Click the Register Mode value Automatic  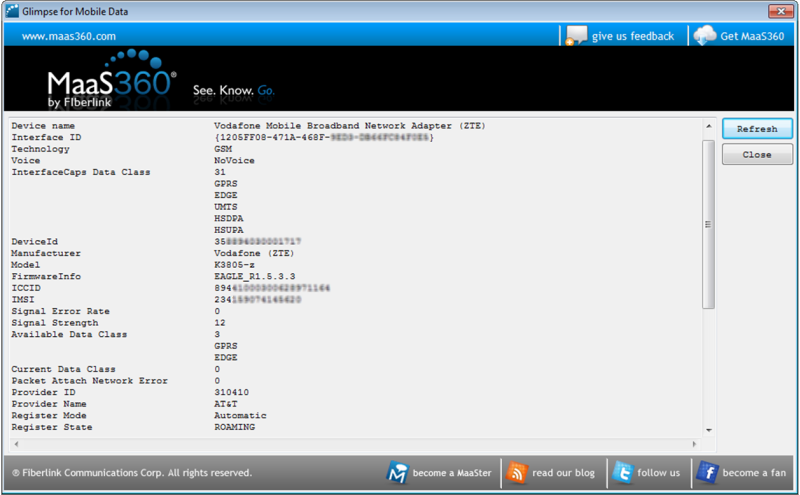[x=240, y=416]
